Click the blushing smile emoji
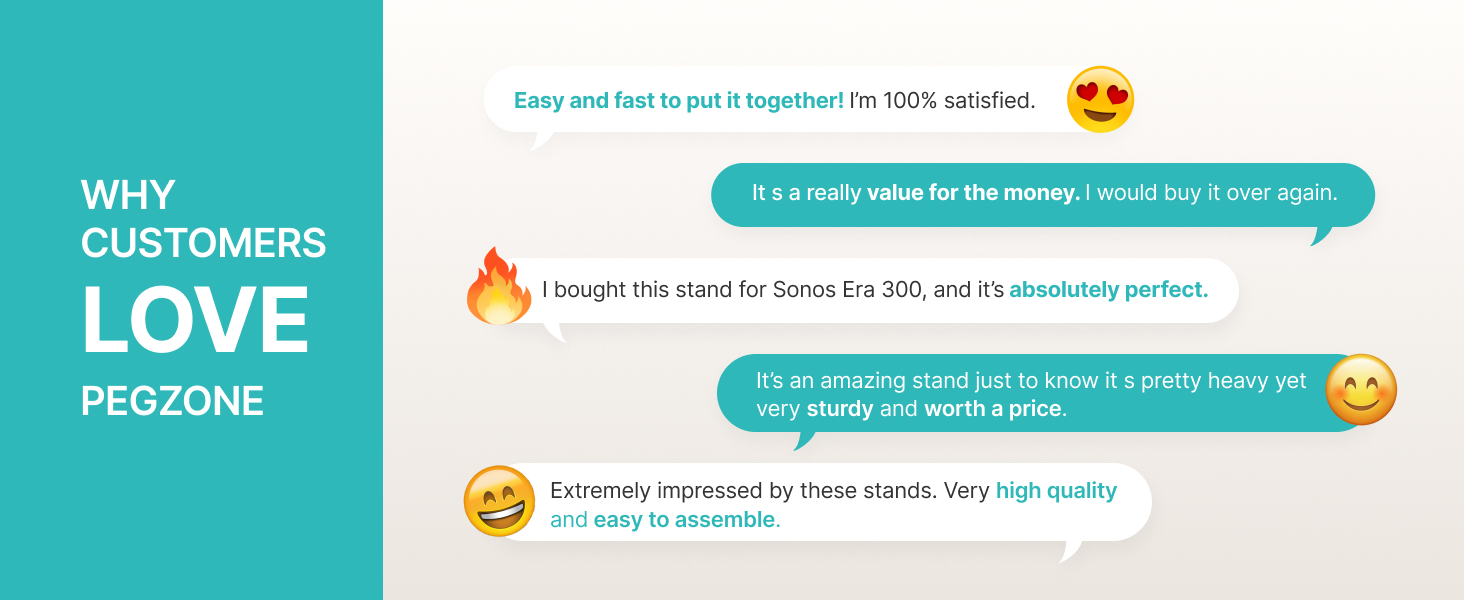Screen dimensions: 1464x600 pos(1360,390)
